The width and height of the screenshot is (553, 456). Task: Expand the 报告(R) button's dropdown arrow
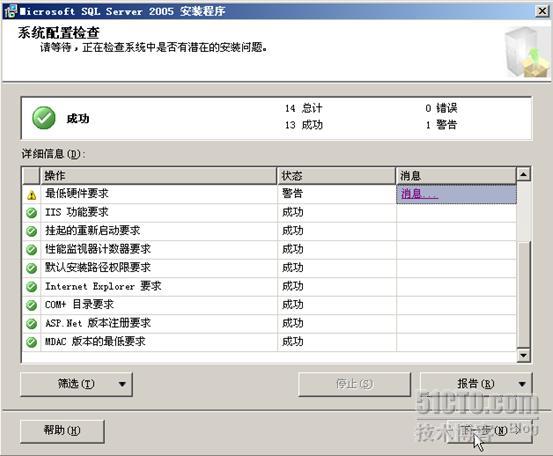click(x=522, y=384)
